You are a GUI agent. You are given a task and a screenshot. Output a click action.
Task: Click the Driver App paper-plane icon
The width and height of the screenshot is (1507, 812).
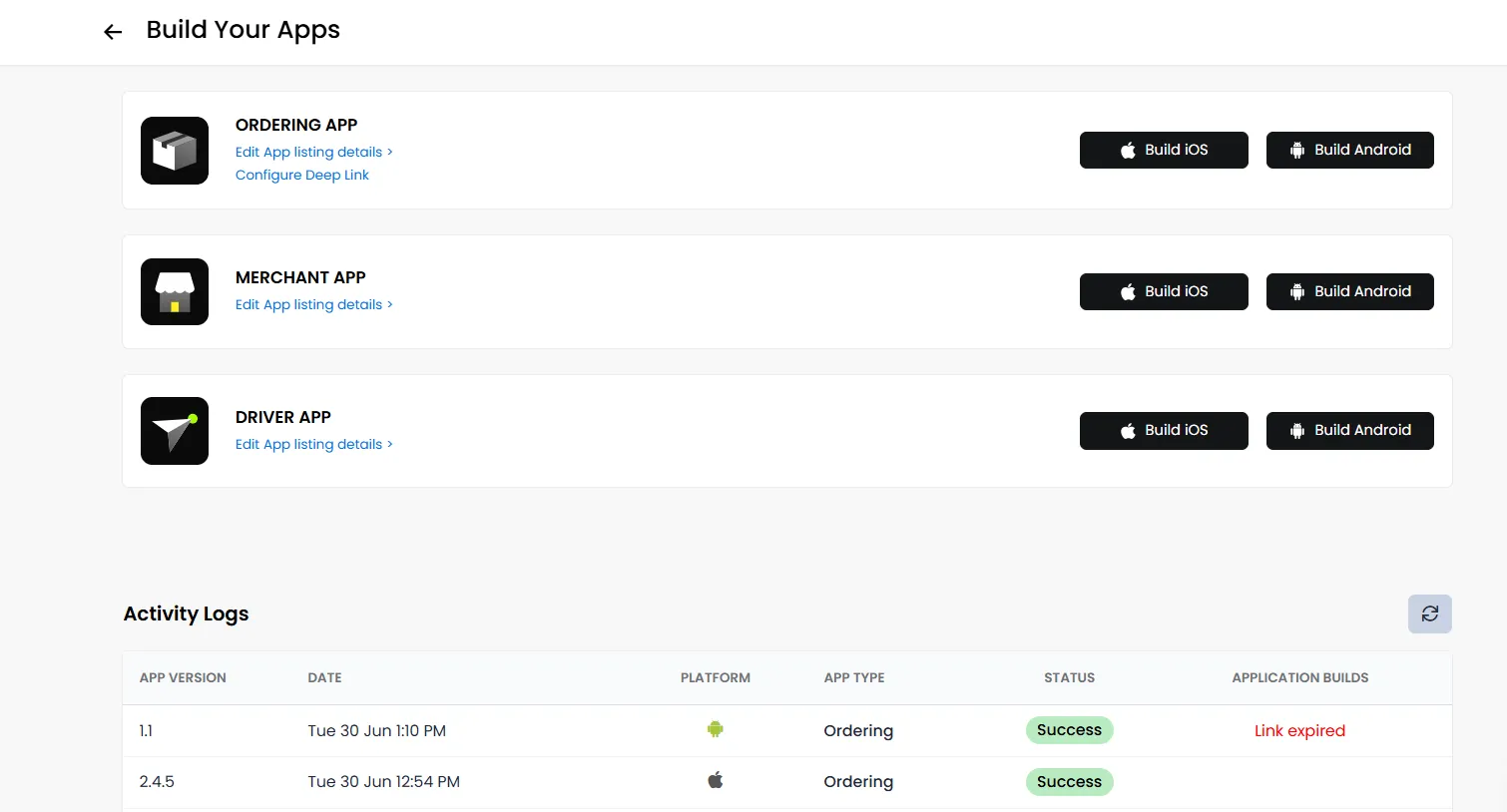[x=175, y=431]
